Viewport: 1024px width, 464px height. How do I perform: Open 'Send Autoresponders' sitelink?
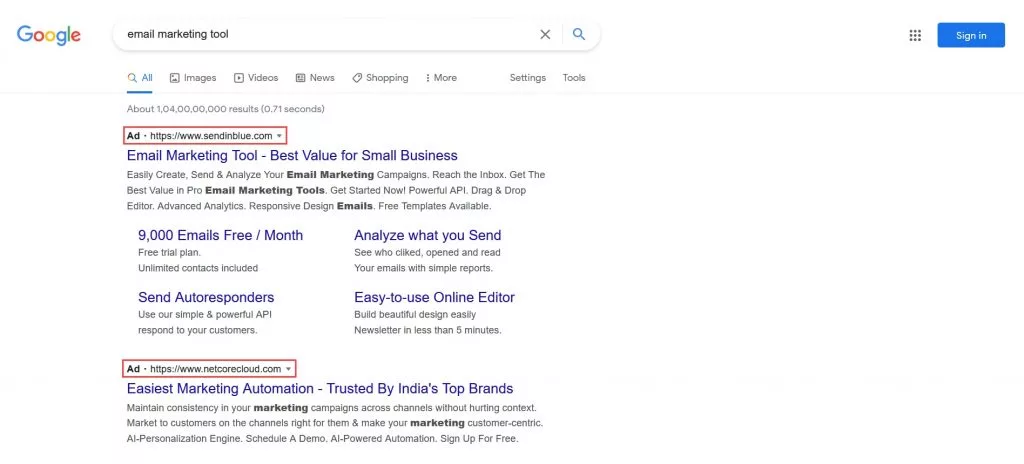click(206, 297)
